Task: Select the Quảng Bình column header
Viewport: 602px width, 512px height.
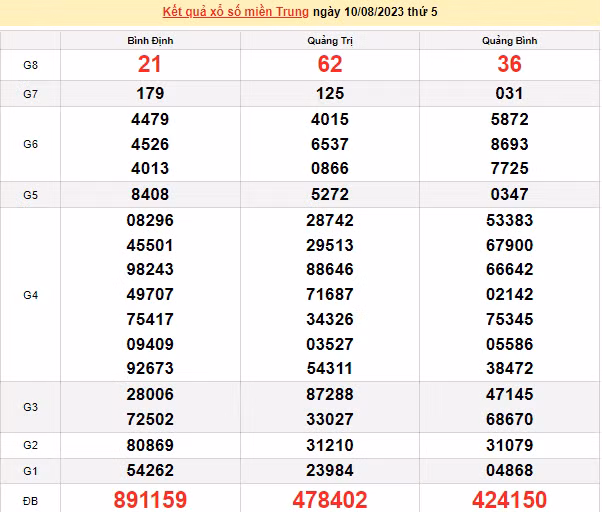Action: pos(509,40)
